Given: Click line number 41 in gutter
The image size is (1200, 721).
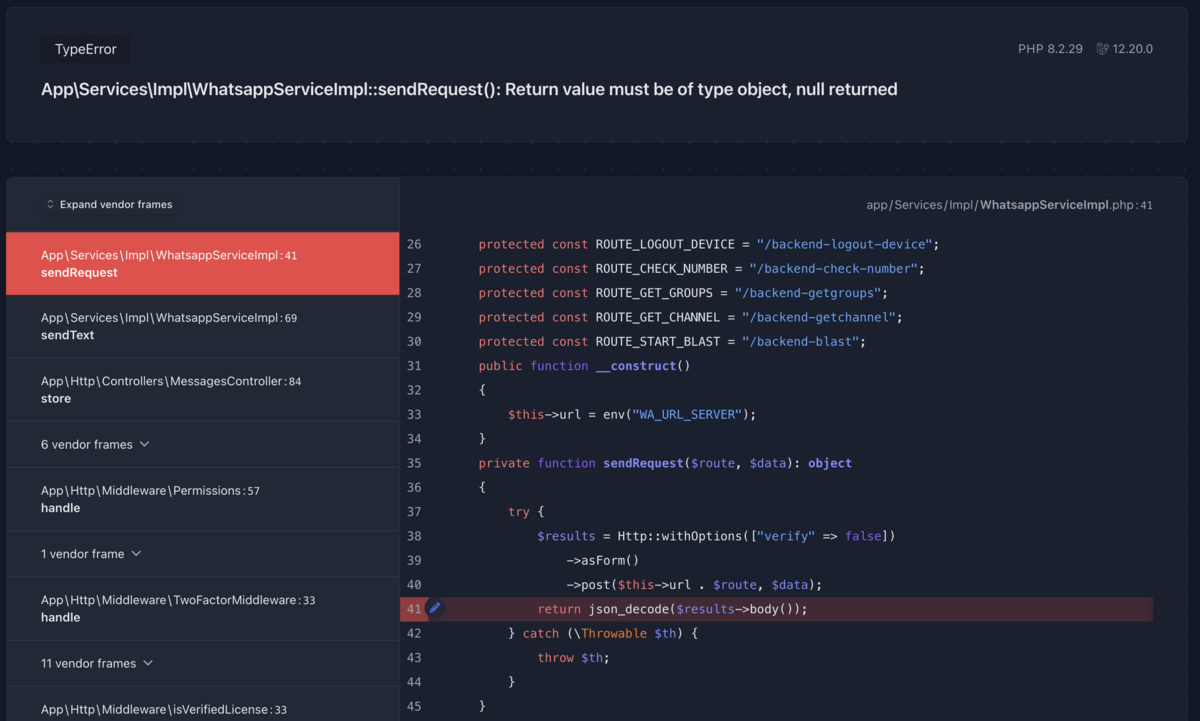Looking at the screenshot, I should (414, 609).
